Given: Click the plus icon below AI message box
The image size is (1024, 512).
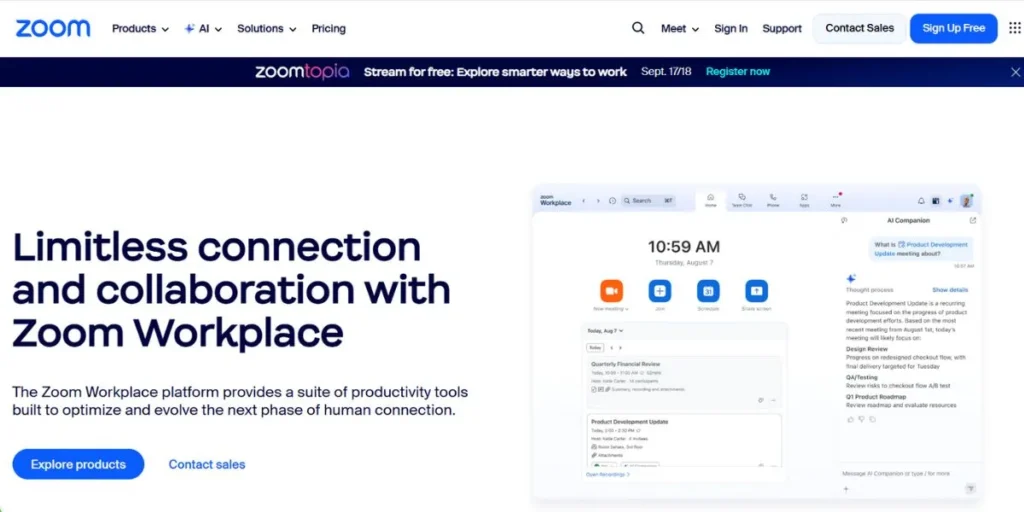Looking at the screenshot, I should [846, 488].
